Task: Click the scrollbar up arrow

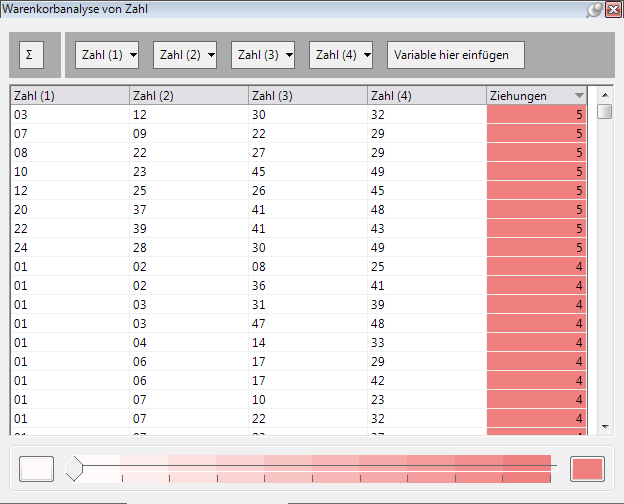Action: [605, 95]
